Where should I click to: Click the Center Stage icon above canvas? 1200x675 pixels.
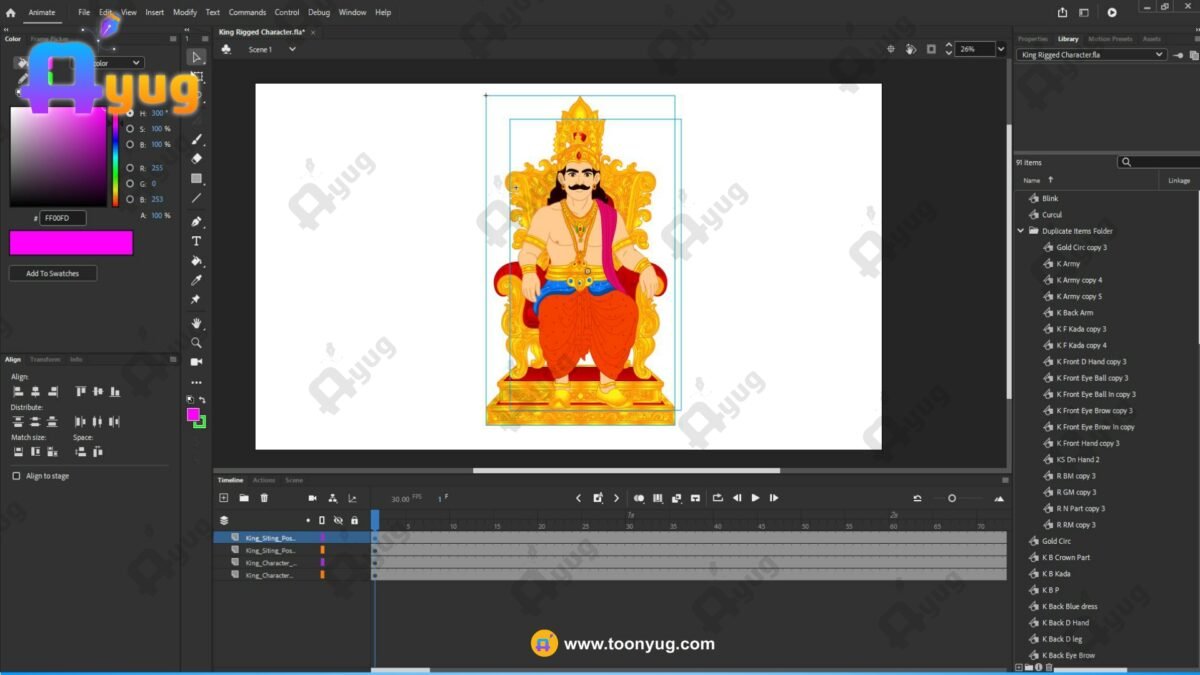(891, 49)
